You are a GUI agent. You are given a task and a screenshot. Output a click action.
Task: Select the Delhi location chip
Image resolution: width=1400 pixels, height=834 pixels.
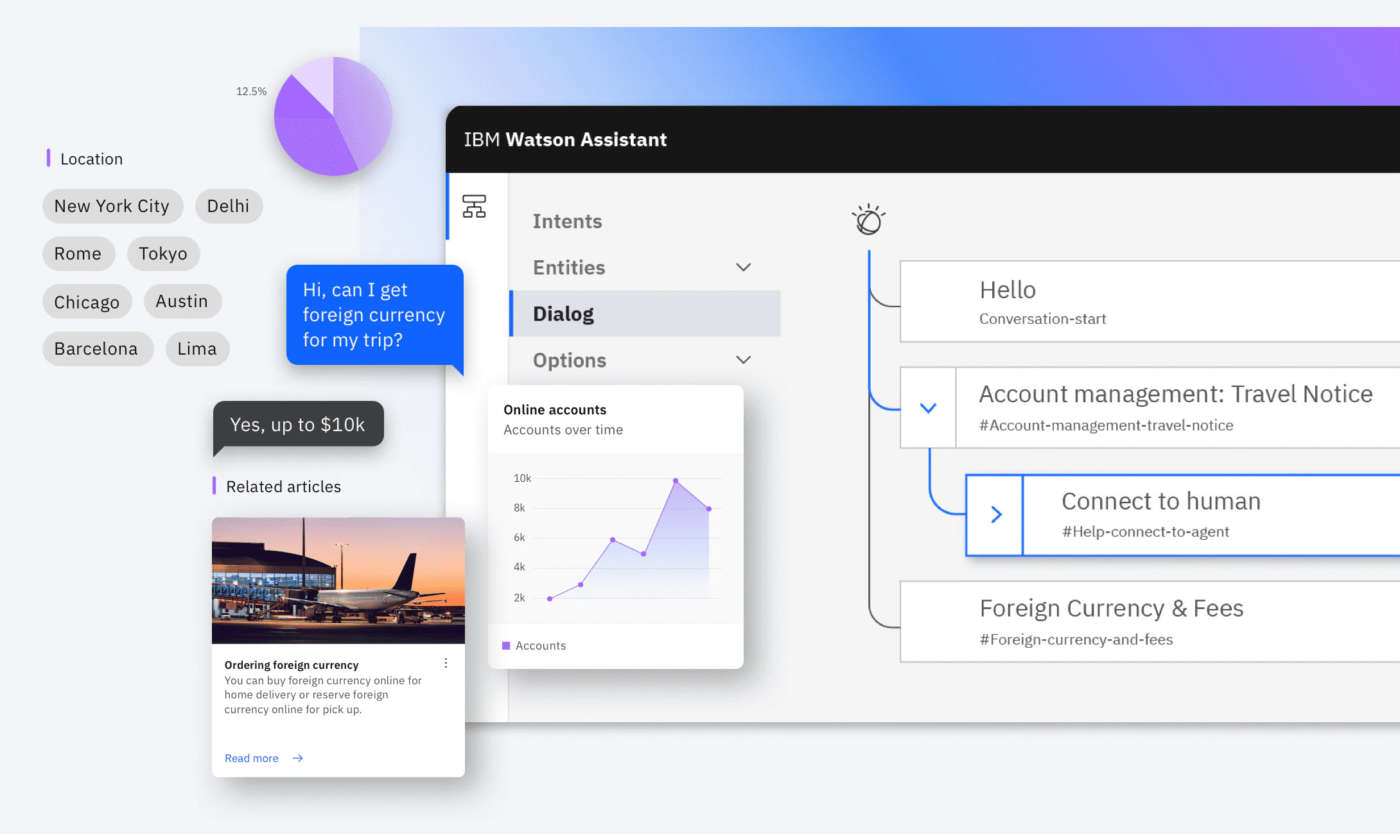point(228,206)
